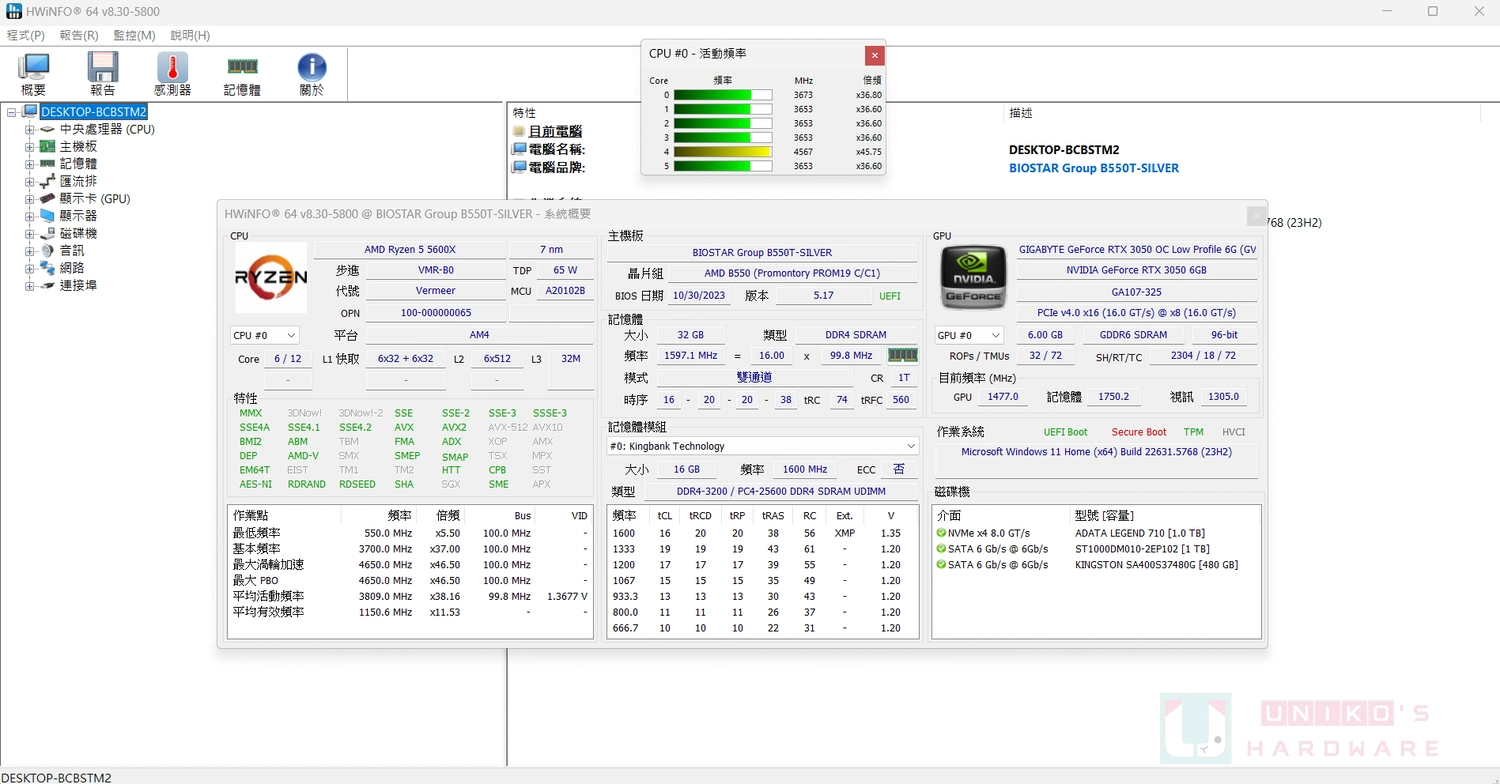Select the 最大渦輪加速 operating point row
The image size is (1500, 784).
click(x=410, y=564)
